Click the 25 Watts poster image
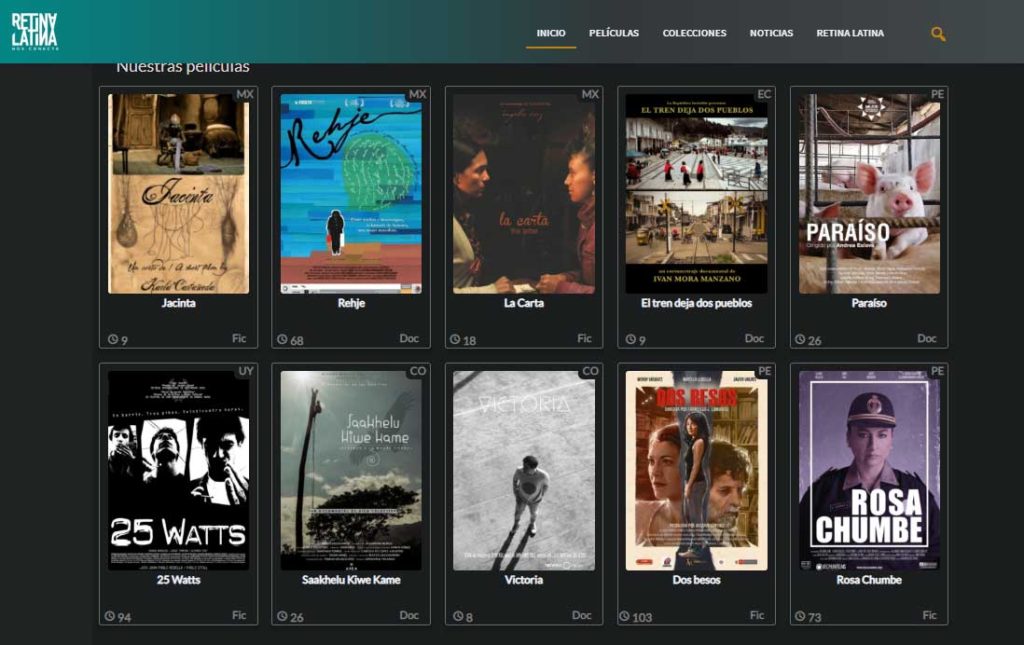 [x=178, y=470]
